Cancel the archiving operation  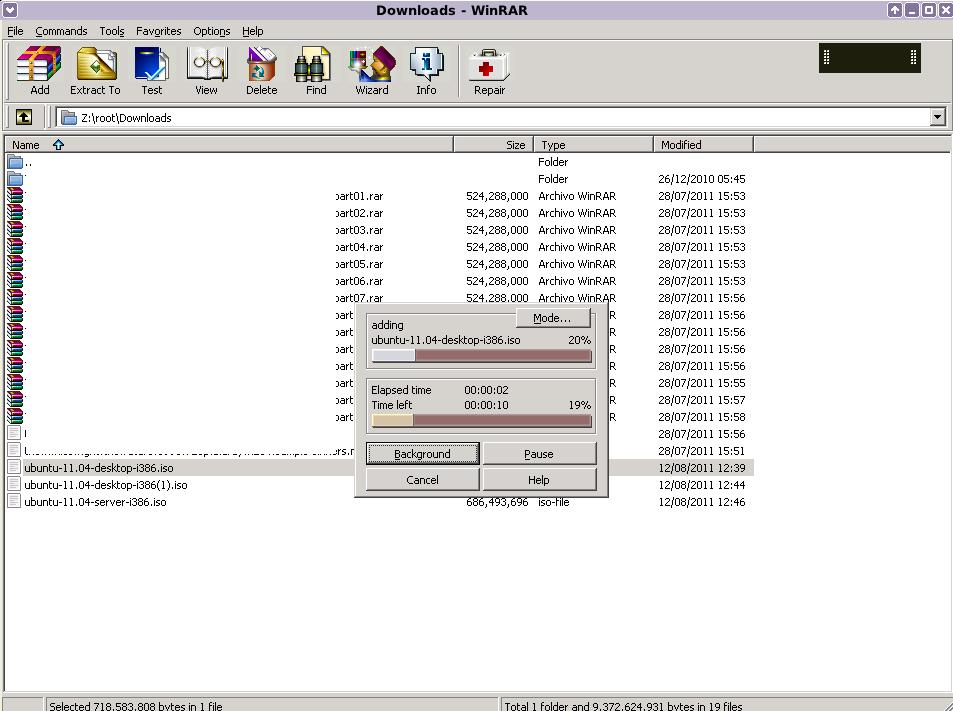(x=422, y=480)
